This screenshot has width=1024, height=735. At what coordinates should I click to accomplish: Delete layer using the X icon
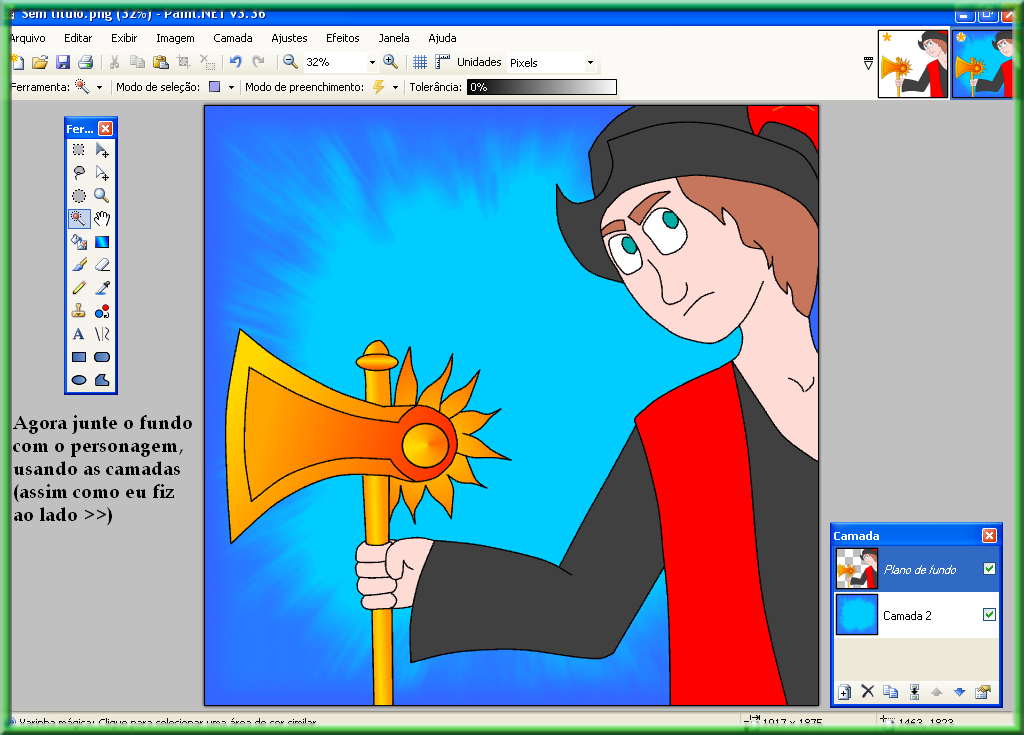pyautogui.click(x=867, y=691)
